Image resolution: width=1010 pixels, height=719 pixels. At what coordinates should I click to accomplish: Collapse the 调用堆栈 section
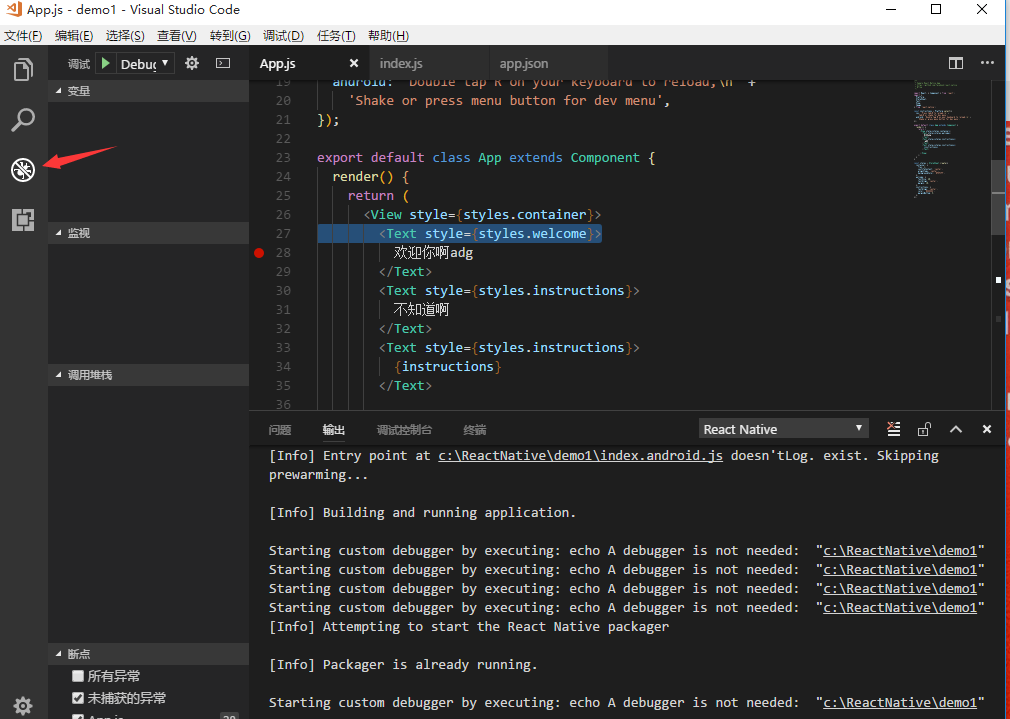148,374
